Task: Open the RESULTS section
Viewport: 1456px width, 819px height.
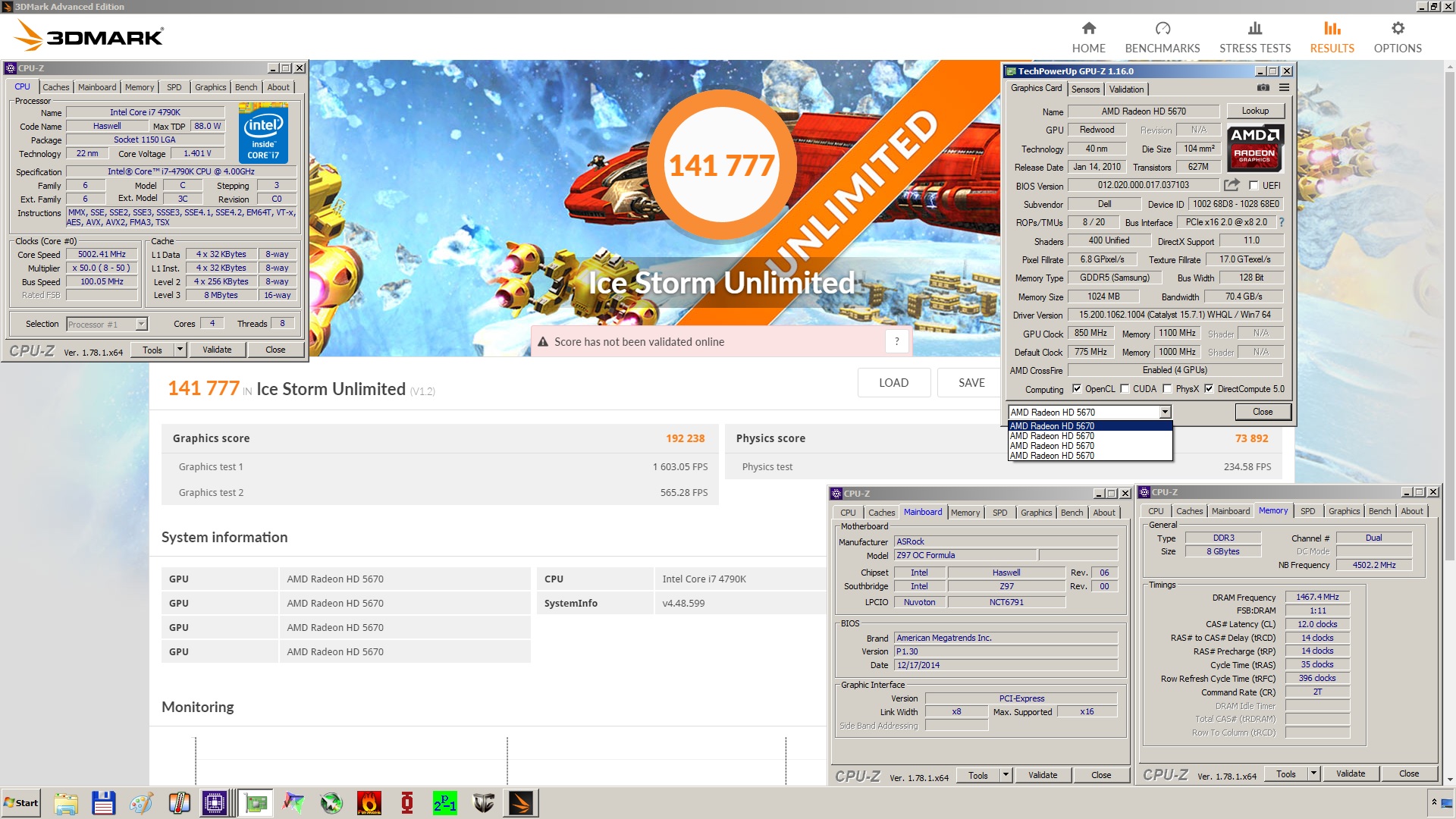Action: coord(1332,37)
